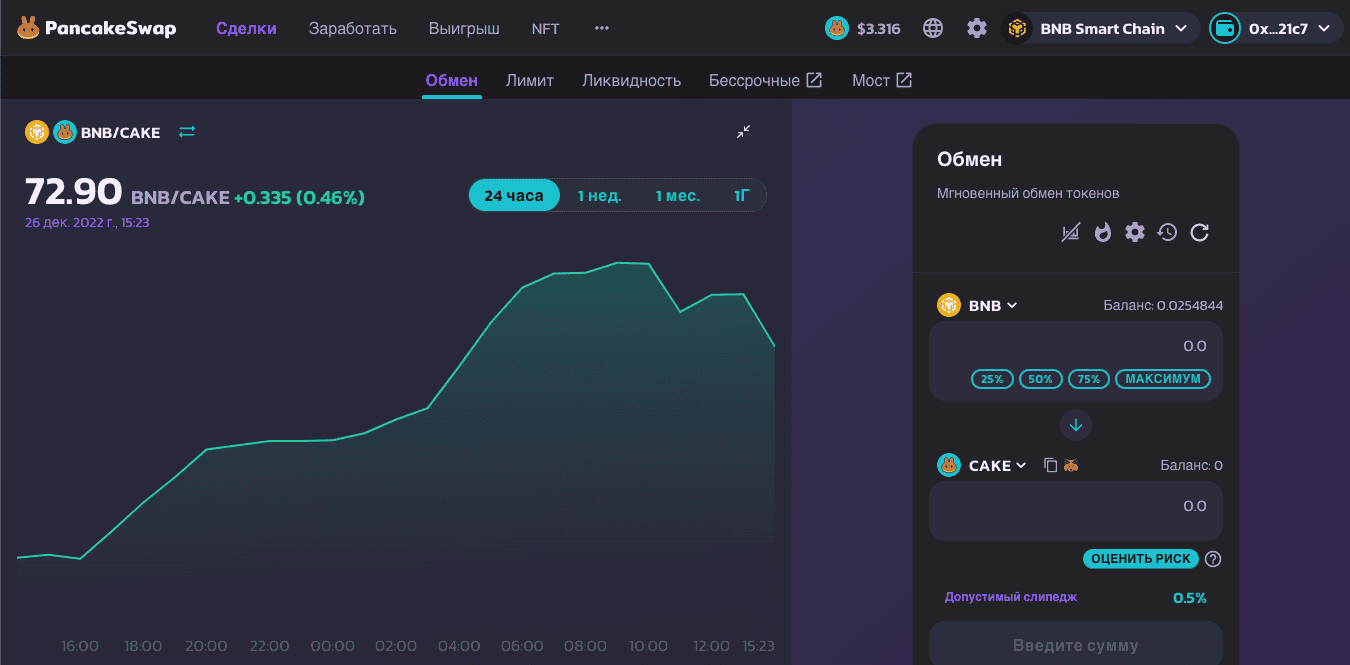Switch BNB/CAKE chart pair direction arrows
1350x665 pixels.
tap(187, 131)
